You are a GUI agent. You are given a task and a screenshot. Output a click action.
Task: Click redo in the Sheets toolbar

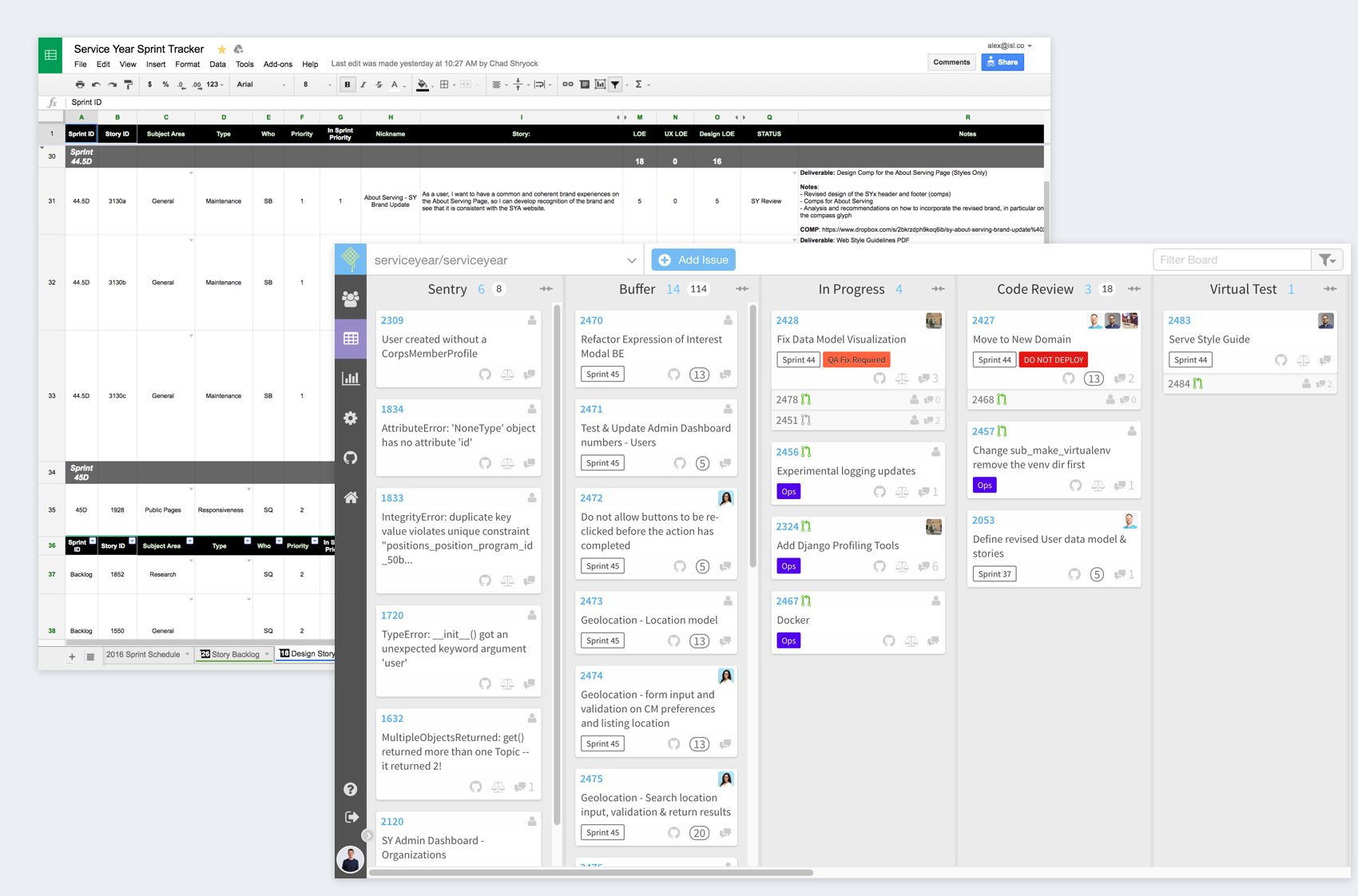point(112,85)
